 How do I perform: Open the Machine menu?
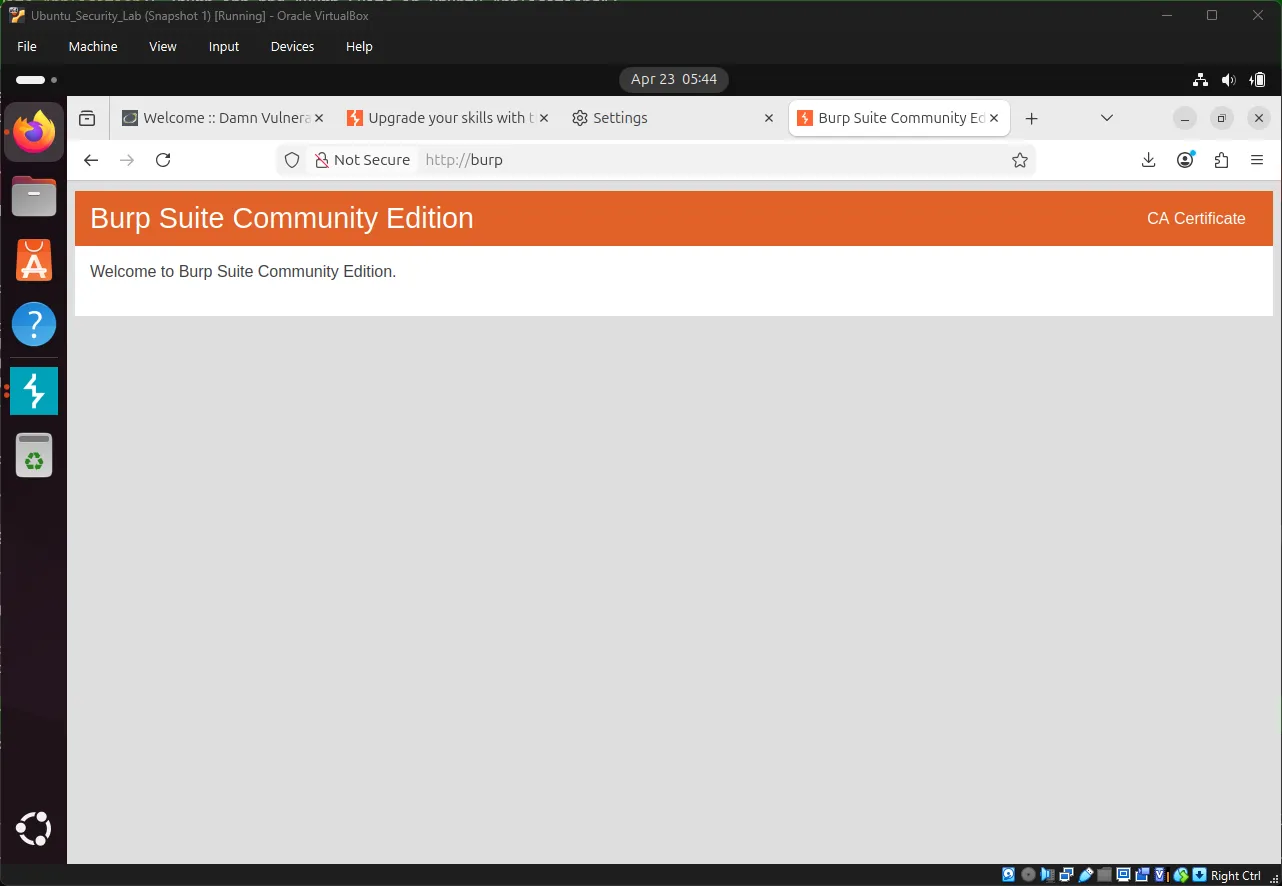pyautogui.click(x=93, y=46)
